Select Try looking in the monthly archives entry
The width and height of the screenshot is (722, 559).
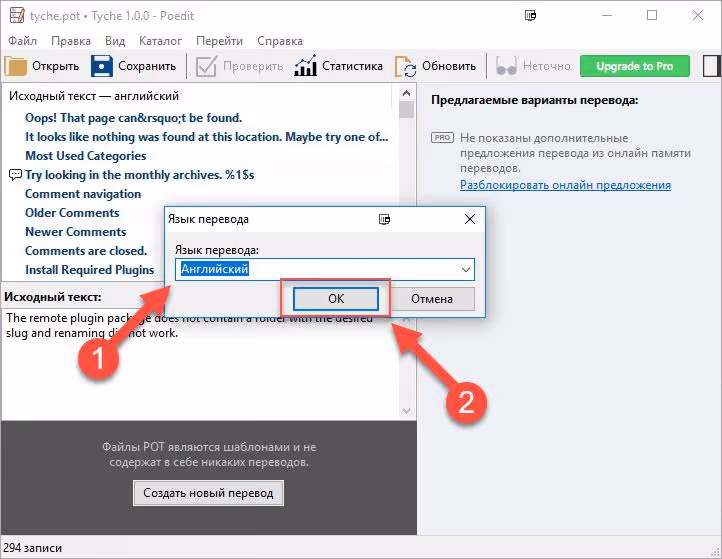click(x=140, y=175)
